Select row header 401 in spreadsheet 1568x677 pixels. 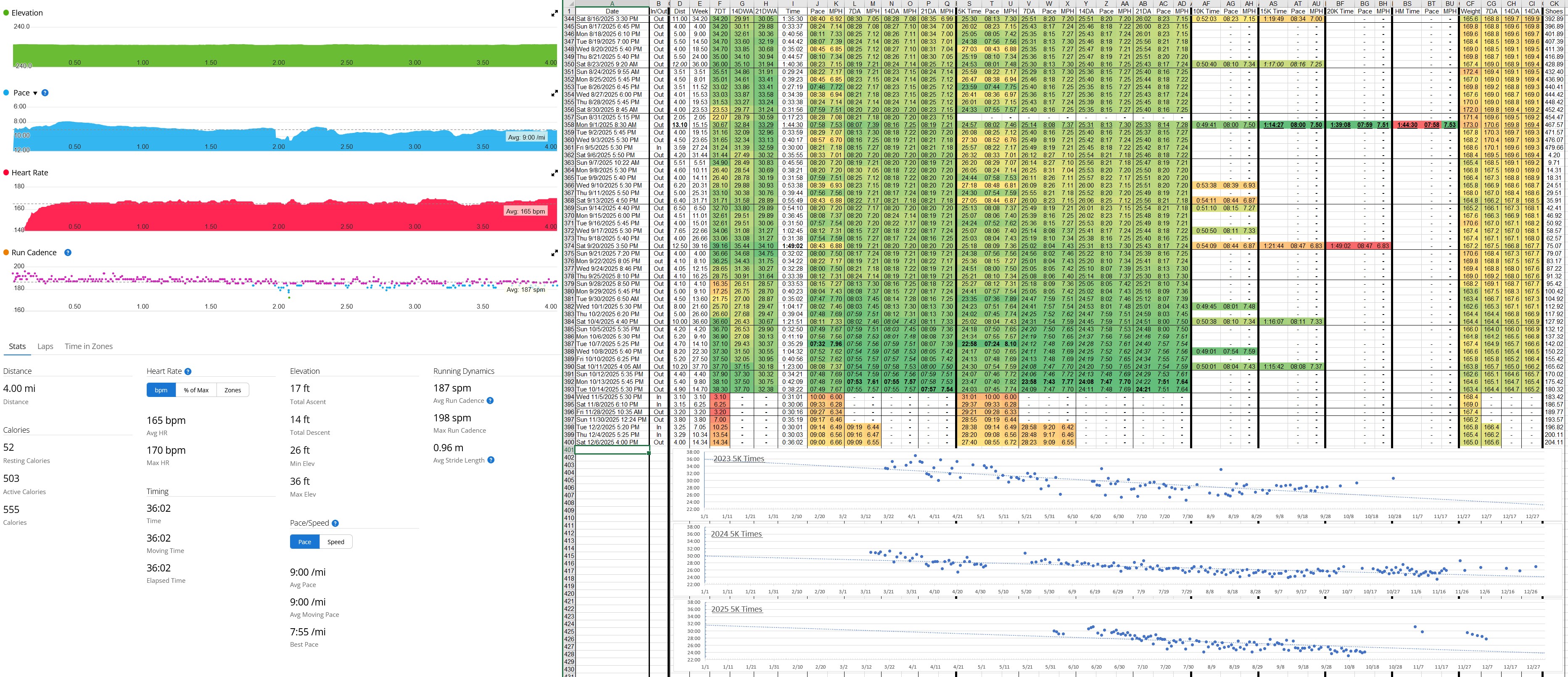[568, 450]
